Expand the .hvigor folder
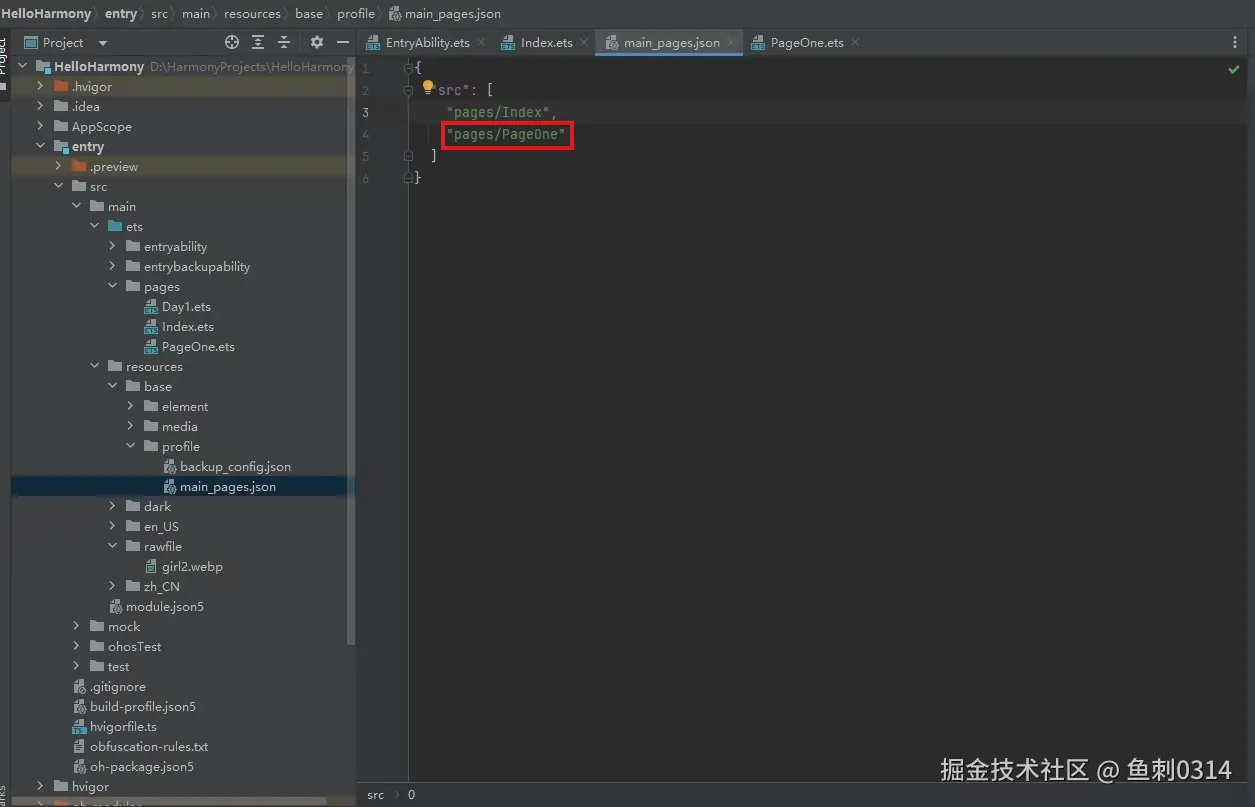1255x807 pixels. 40,87
